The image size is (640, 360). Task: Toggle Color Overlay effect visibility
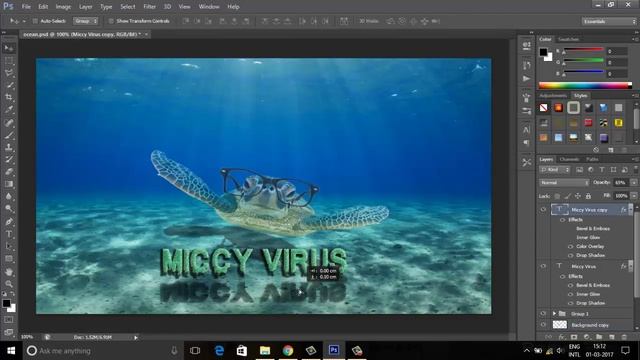coord(570,247)
